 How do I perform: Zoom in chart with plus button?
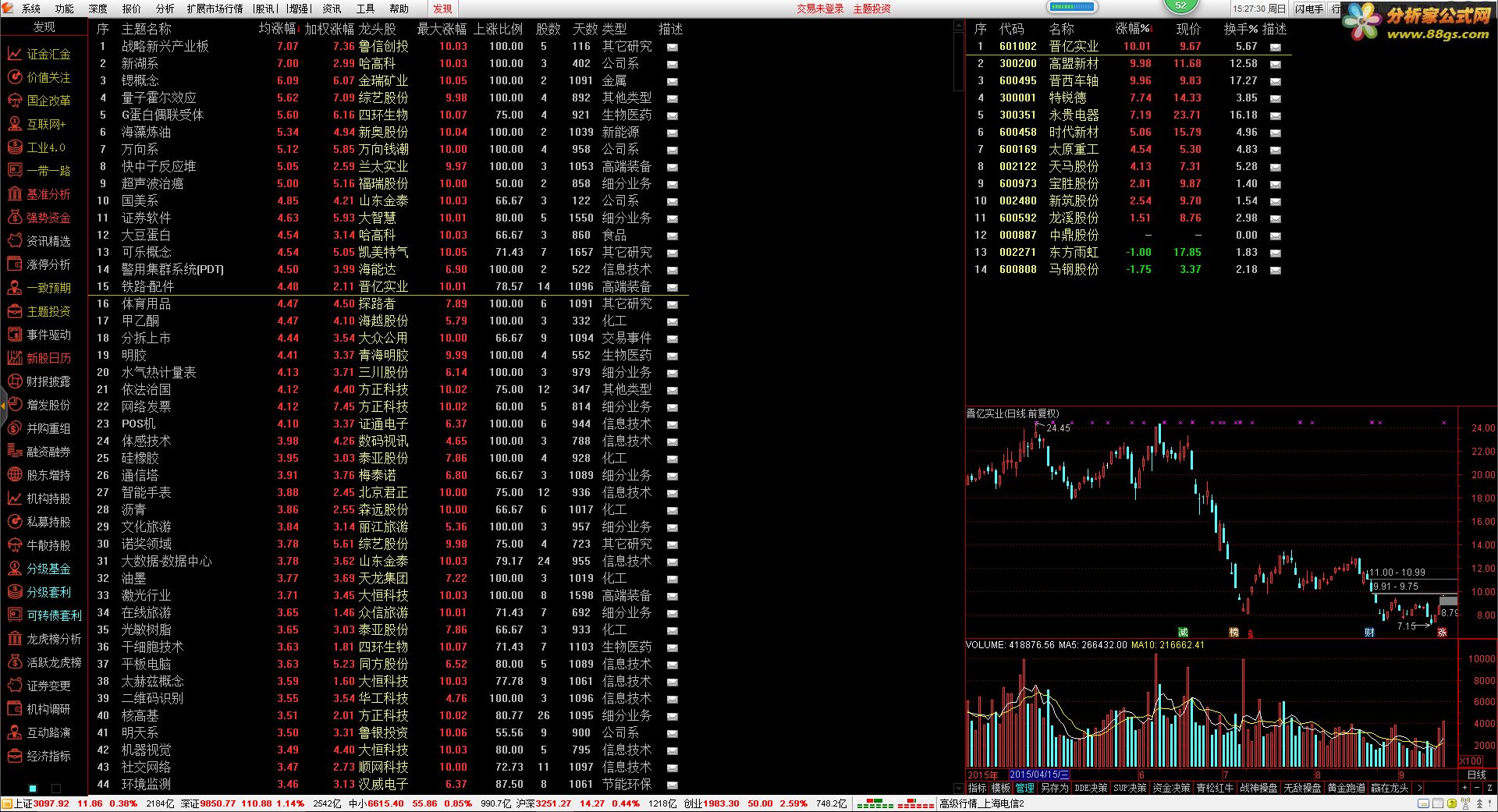click(1464, 788)
